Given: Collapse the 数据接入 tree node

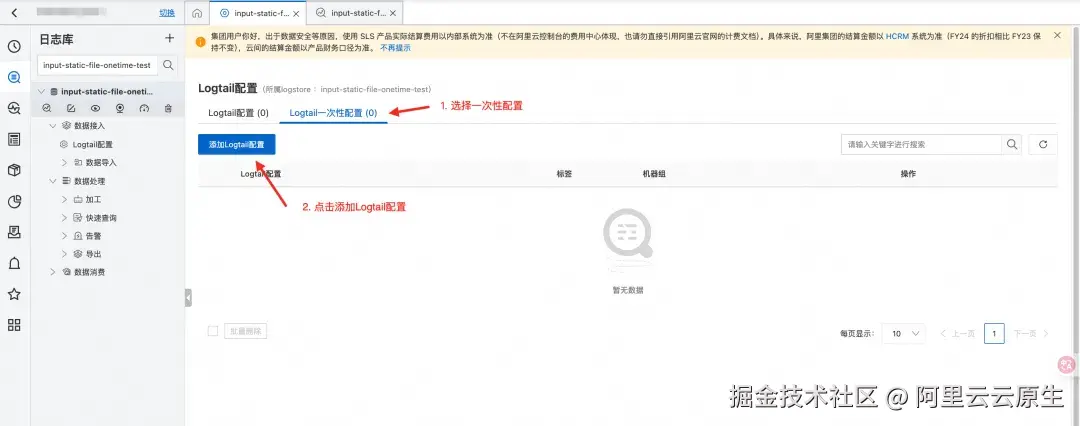Looking at the screenshot, I should 53,126.
